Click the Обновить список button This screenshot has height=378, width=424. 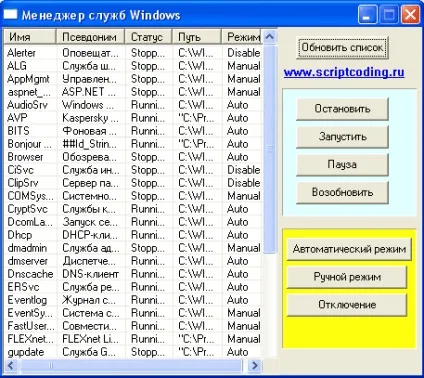point(342,48)
